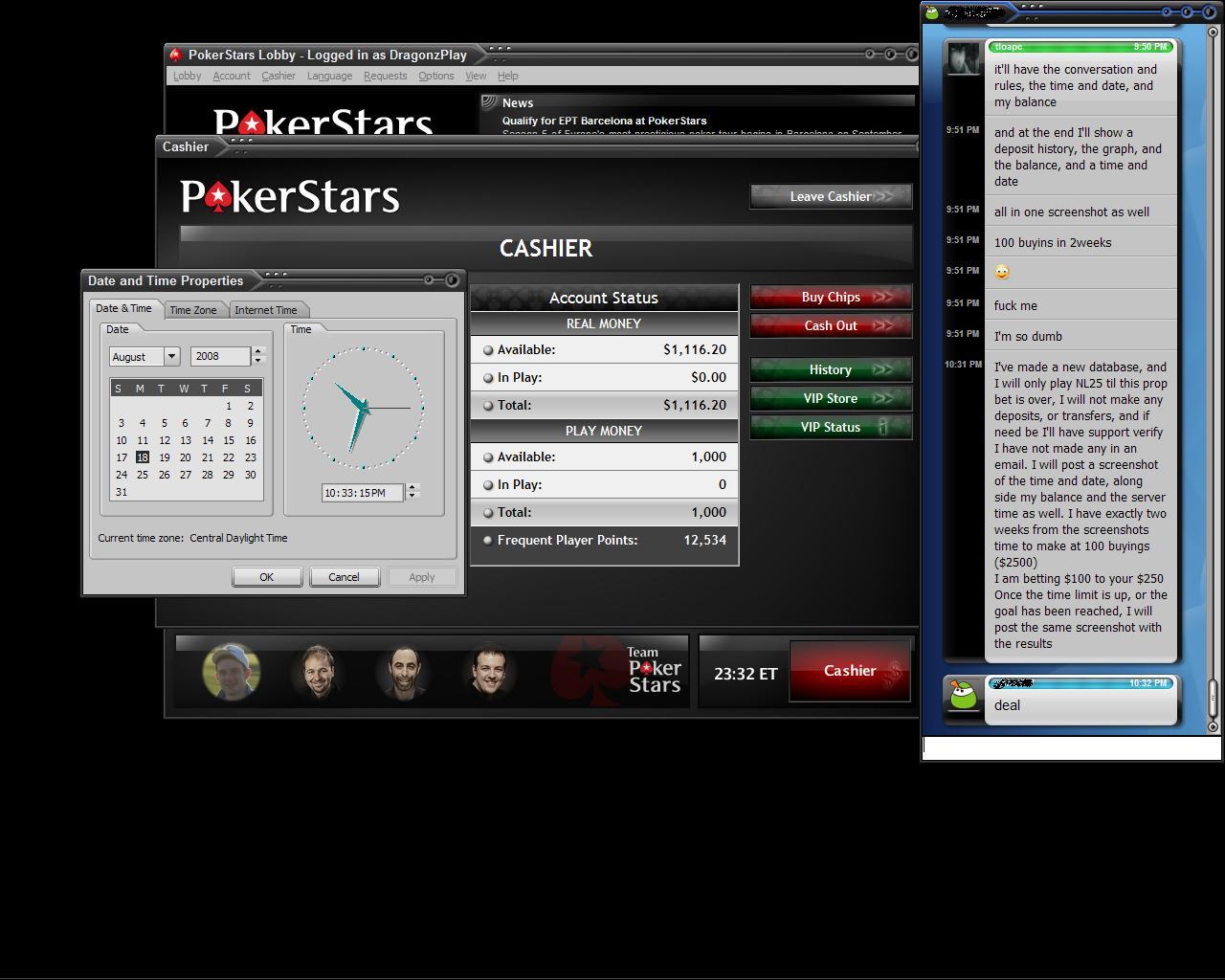The image size is (1225, 980).
Task: Click the "deal" chat message
Action: 1007,705
